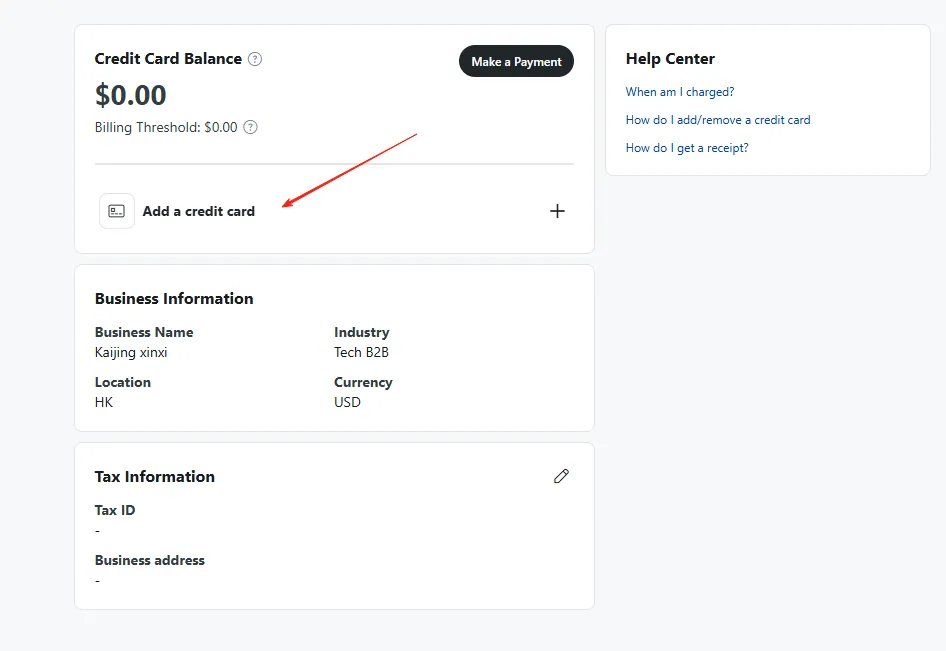The image size is (946, 651).
Task: Click the Help Center heading
Action: tap(670, 59)
